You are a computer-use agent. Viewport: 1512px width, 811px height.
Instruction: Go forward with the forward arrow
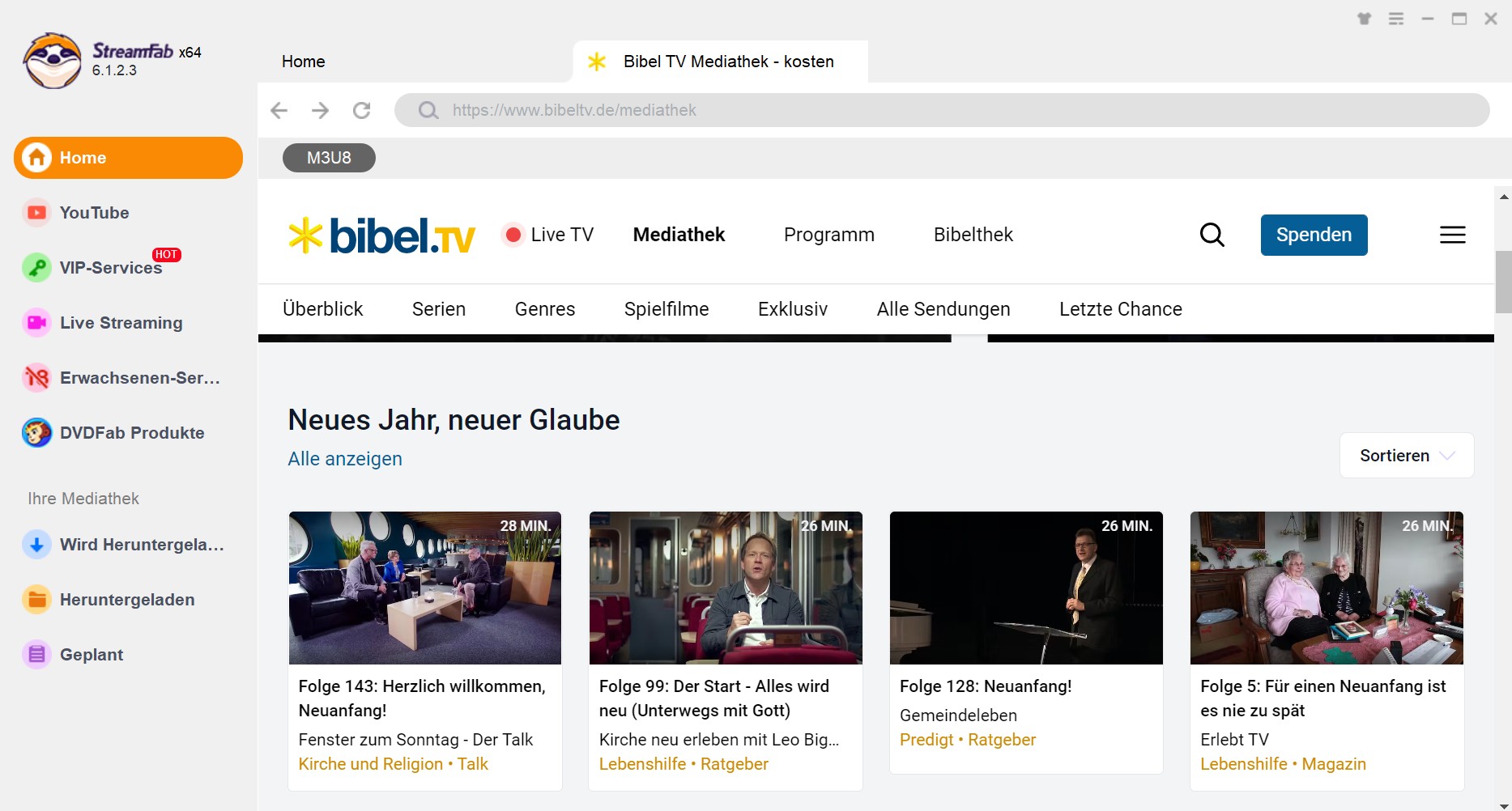tap(320, 110)
